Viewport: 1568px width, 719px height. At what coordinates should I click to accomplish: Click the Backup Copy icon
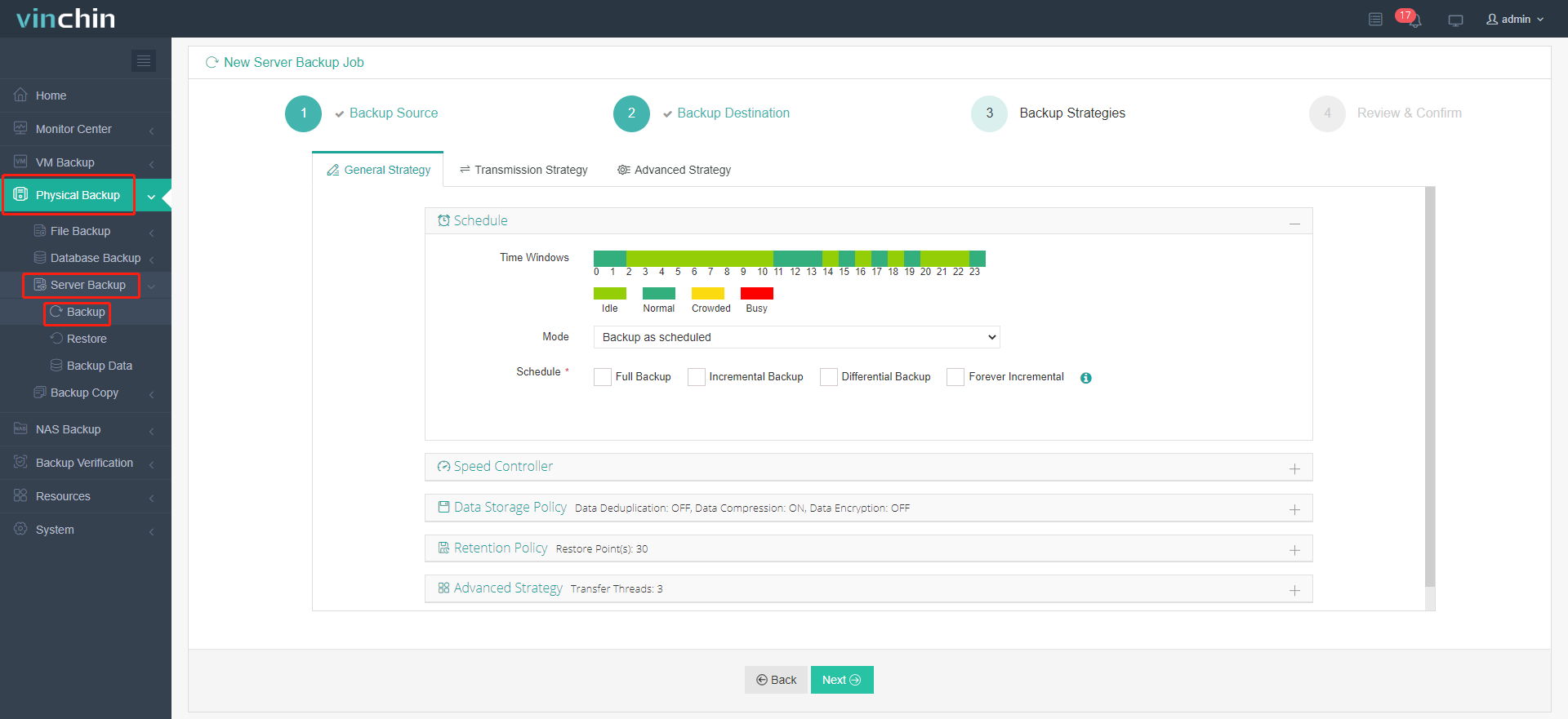[x=39, y=393]
